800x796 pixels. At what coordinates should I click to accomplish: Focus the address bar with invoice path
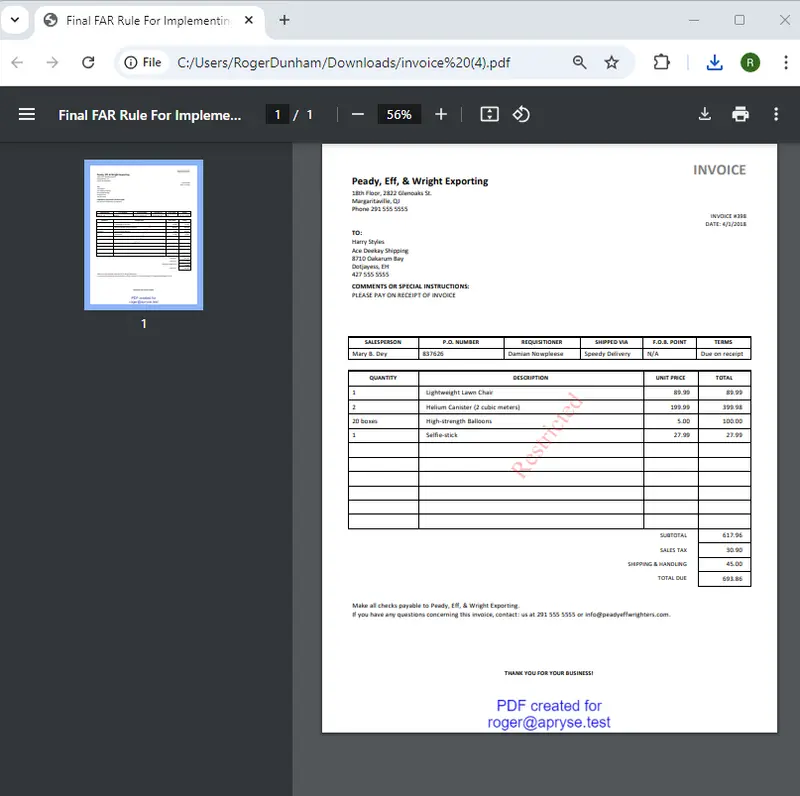tap(343, 62)
